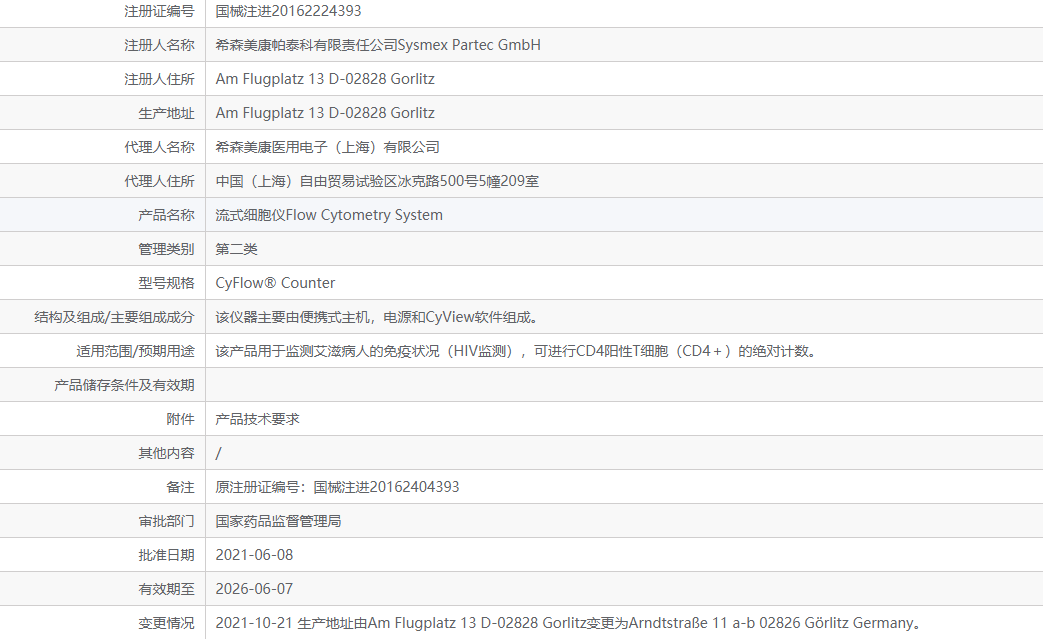Viewport: 1043px width, 639px height.
Task: Select the 产品储存条件及有效期 label
Action: (x=124, y=385)
